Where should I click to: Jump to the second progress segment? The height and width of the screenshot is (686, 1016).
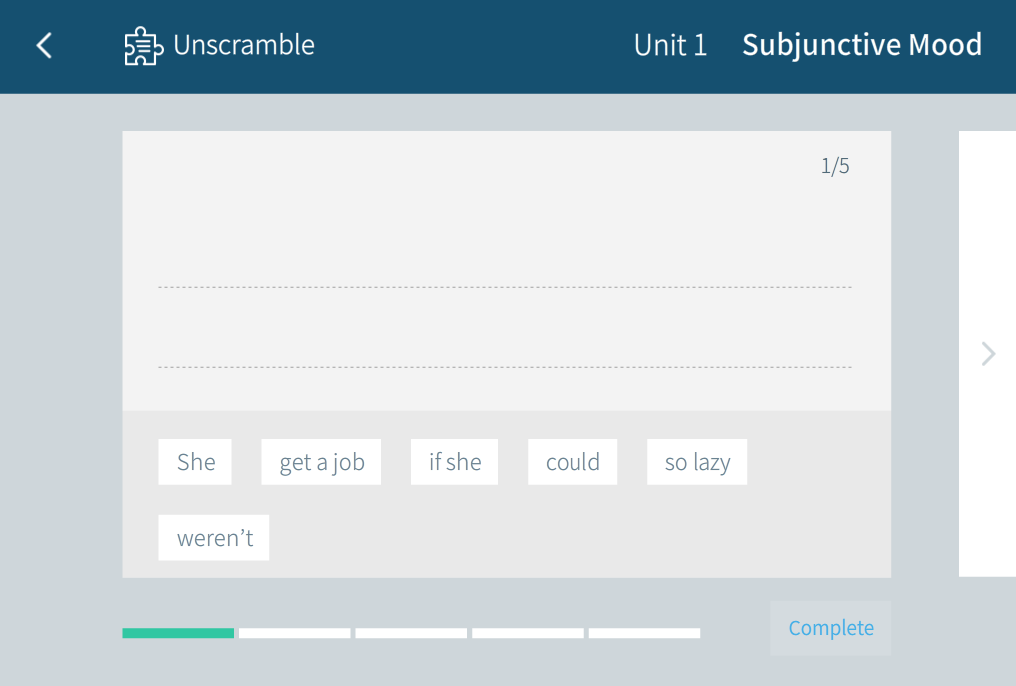[x=295, y=633]
